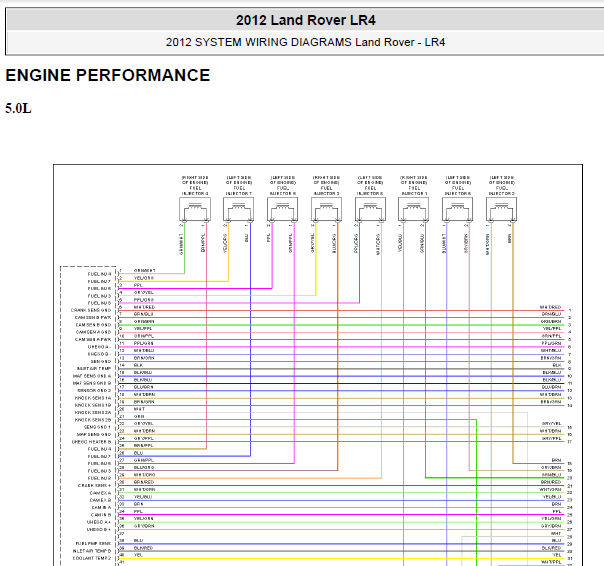Click the "ENGINE PERFORMANCE" heading
This screenshot has height=566, width=604.
(108, 75)
